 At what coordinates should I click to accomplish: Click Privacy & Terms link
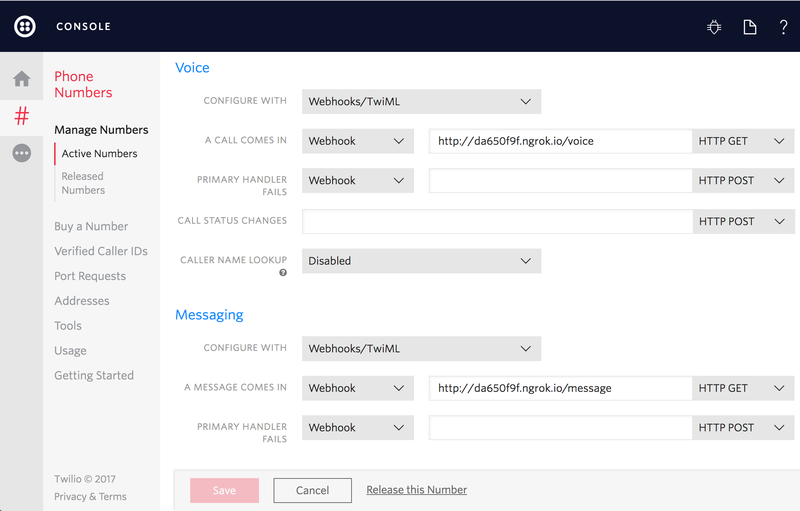tap(90, 496)
